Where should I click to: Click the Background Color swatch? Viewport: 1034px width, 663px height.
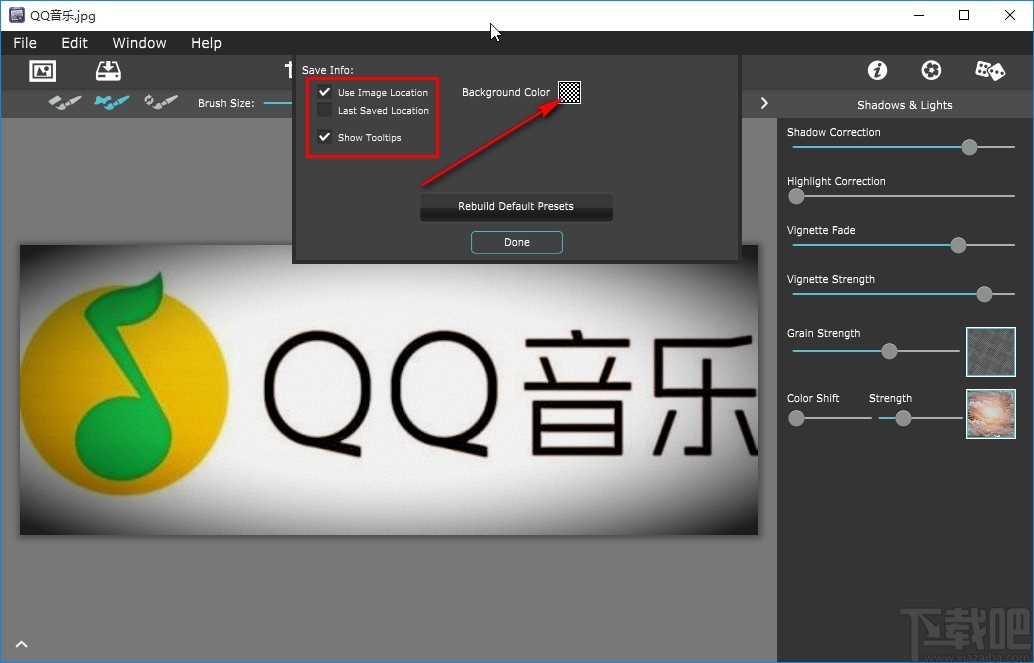point(570,92)
